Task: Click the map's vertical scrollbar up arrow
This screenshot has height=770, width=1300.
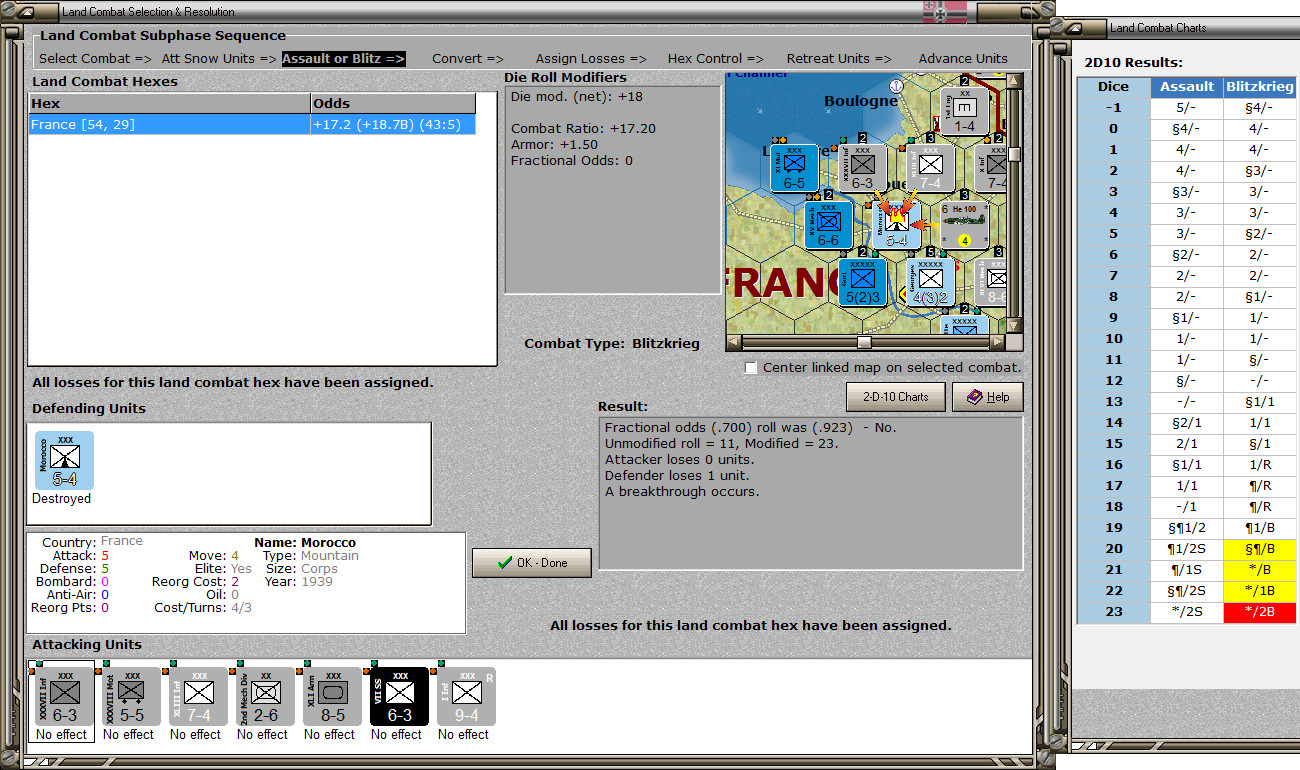Action: point(1015,80)
